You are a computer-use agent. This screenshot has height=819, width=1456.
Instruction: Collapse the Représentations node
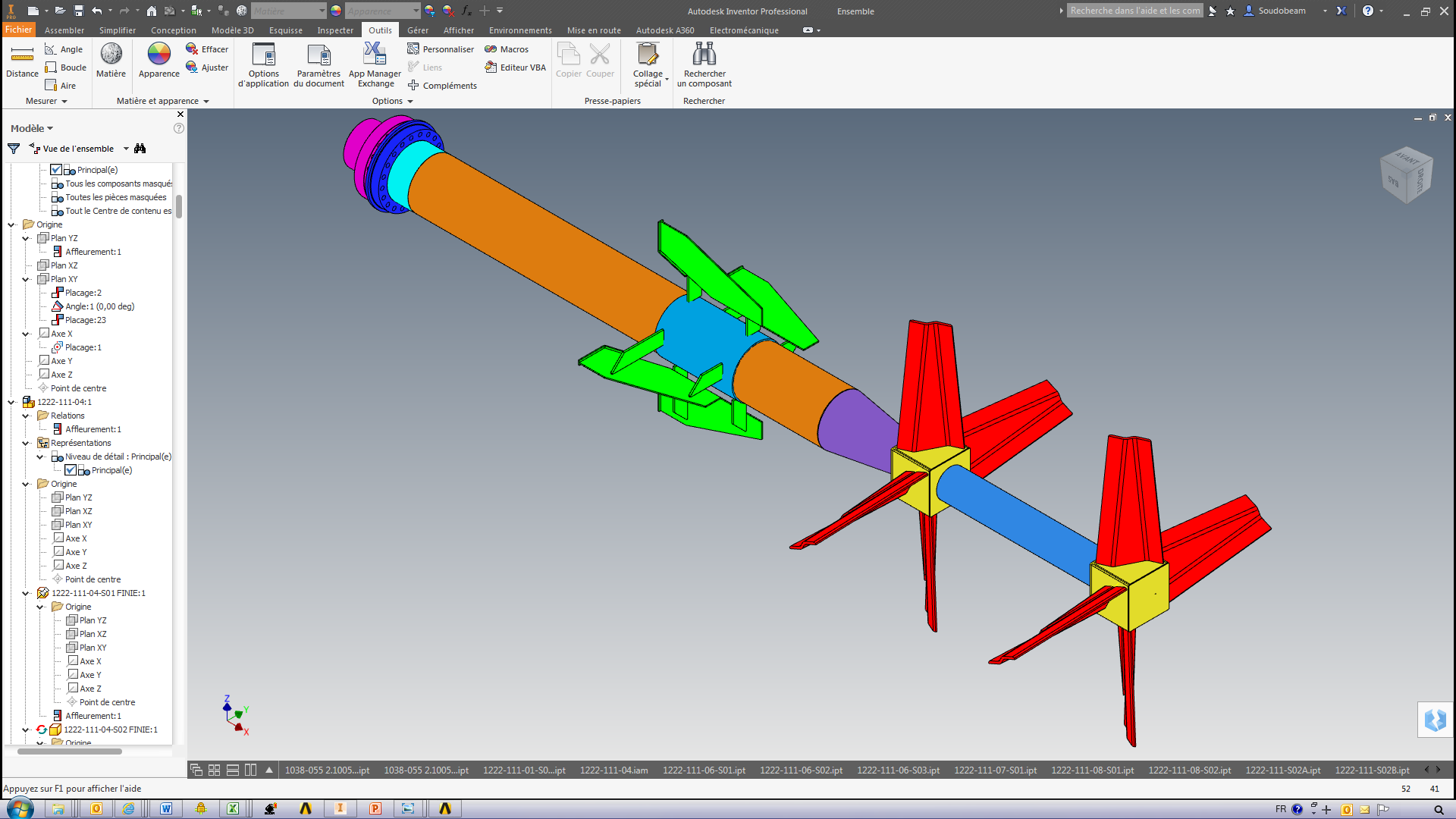(26, 443)
